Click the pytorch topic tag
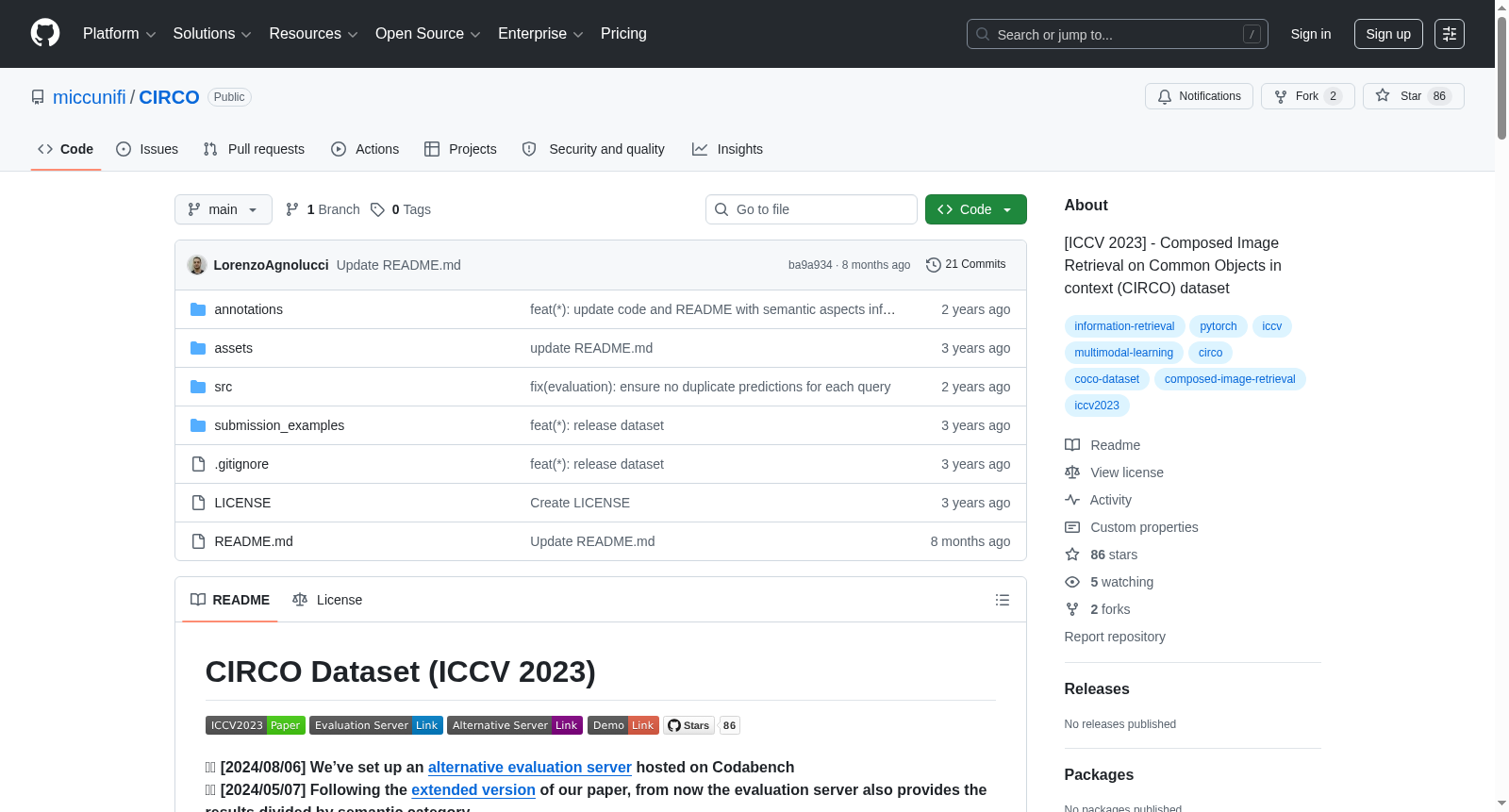 coord(1219,326)
